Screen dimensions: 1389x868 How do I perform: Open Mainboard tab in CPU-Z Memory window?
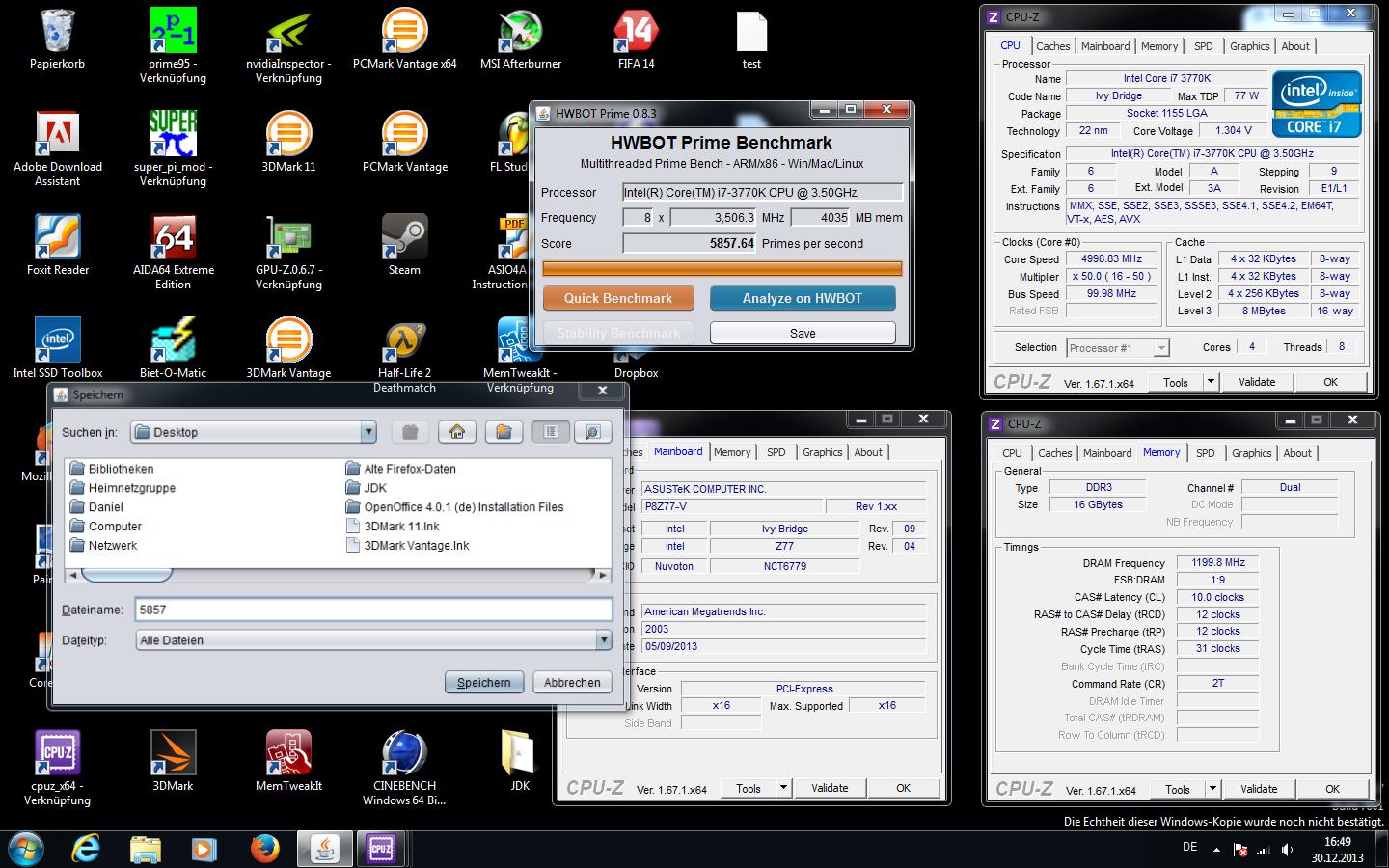point(1107,453)
